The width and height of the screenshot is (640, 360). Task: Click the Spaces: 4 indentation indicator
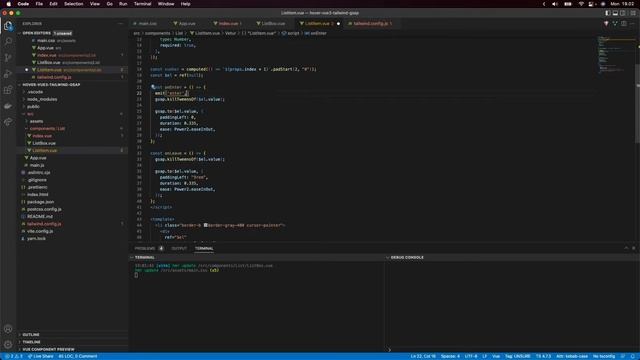point(450,356)
